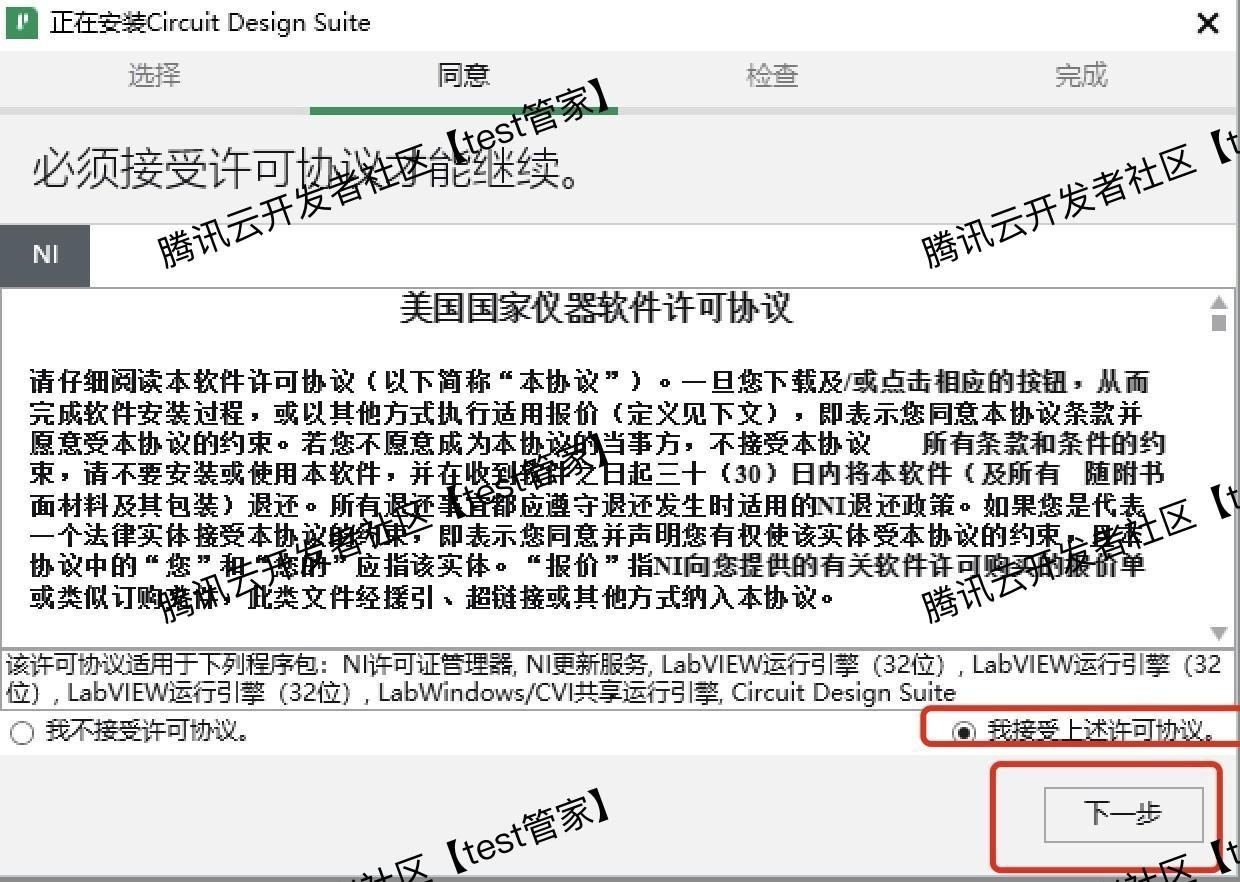1240x882 pixels.
Task: Click the 该许可协议适用于下列程序包 package list text
Action: click(613, 678)
